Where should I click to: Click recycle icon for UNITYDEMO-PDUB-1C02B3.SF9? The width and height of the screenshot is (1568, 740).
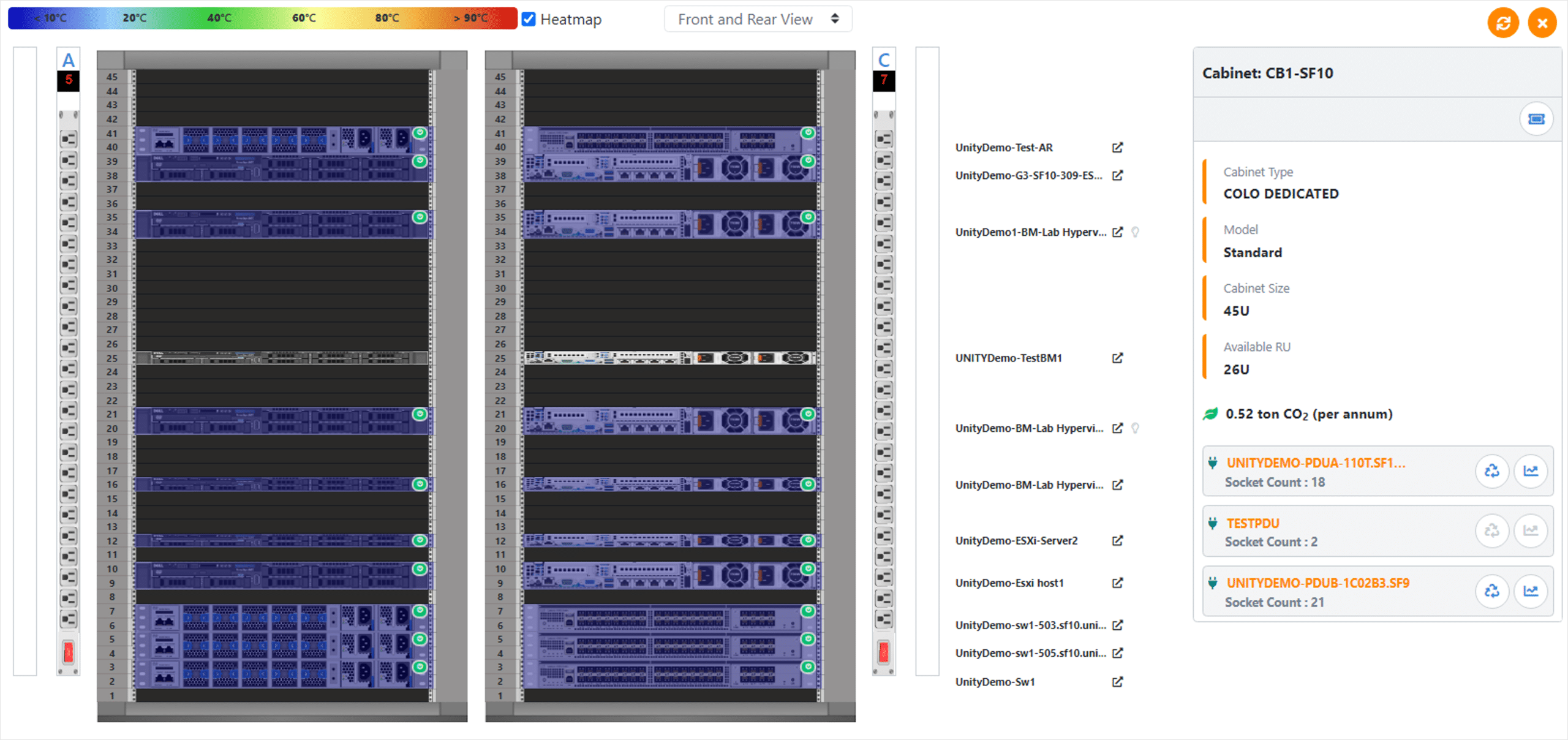(x=1491, y=591)
